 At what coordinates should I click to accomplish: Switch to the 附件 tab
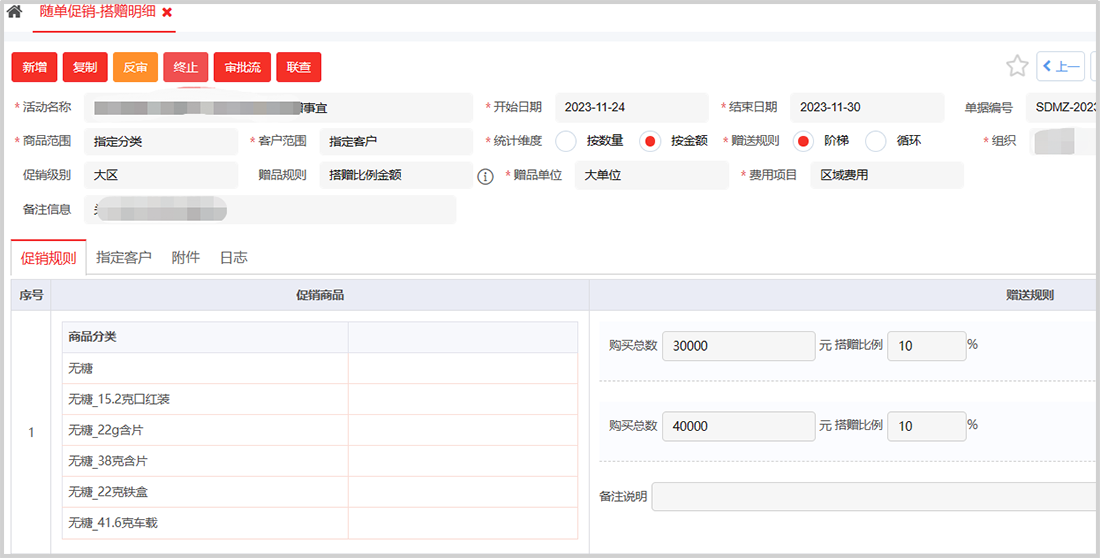[x=185, y=257]
